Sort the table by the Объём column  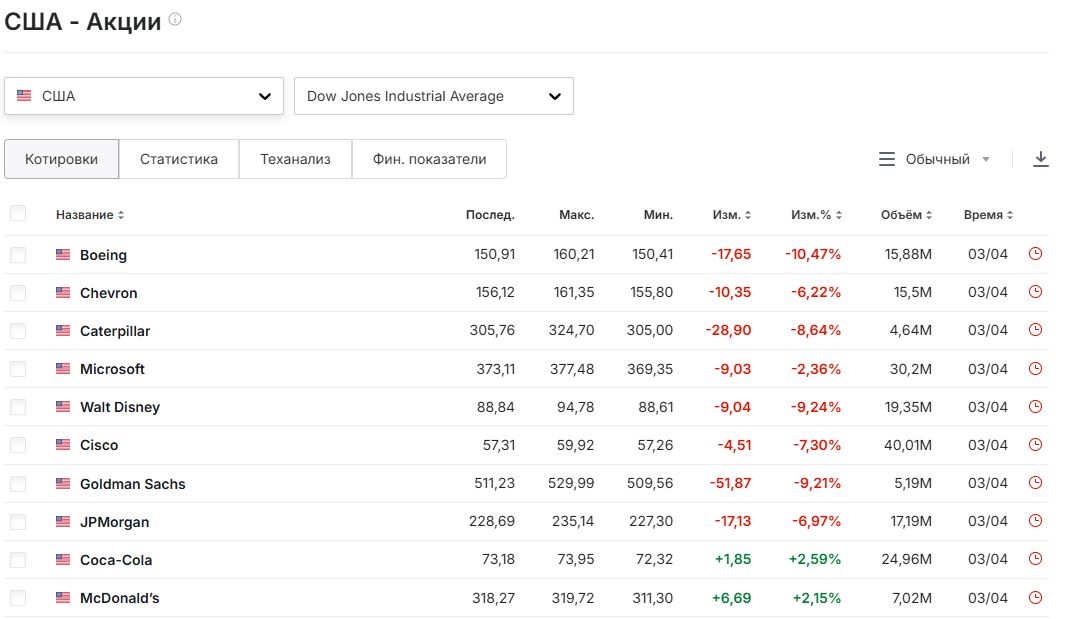[x=906, y=215]
